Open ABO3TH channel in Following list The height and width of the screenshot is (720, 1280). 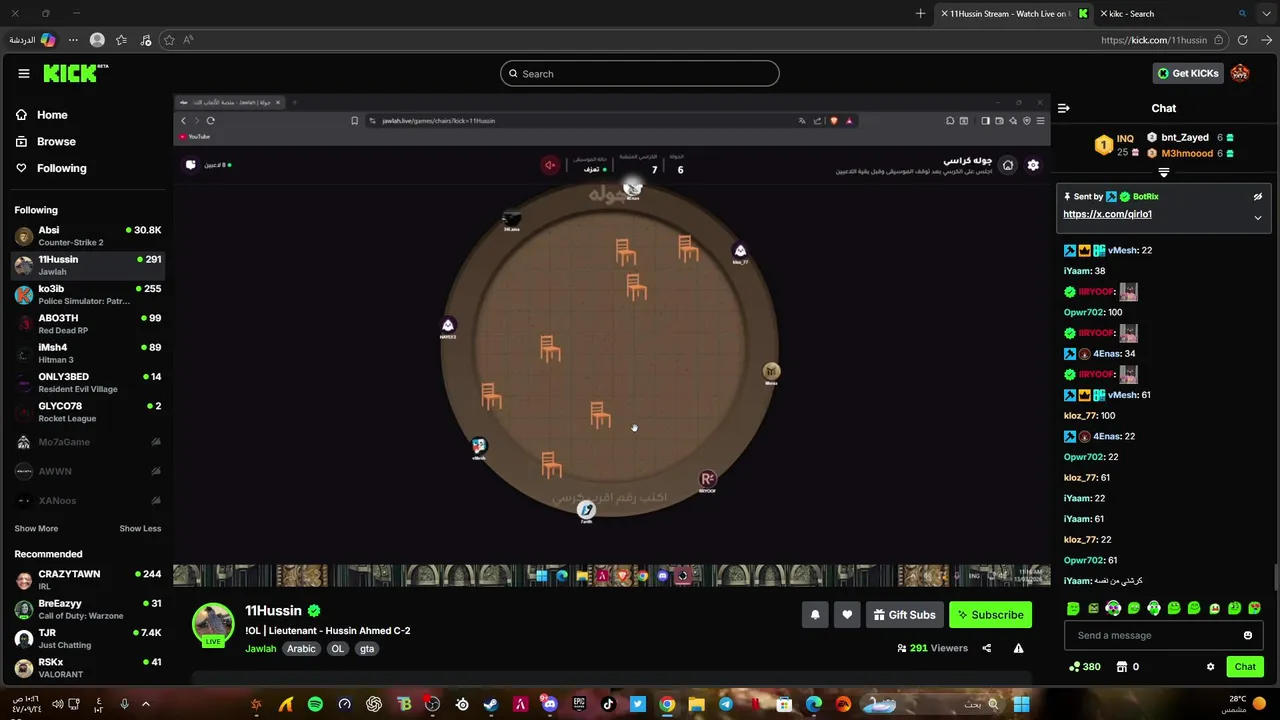(x=87, y=324)
